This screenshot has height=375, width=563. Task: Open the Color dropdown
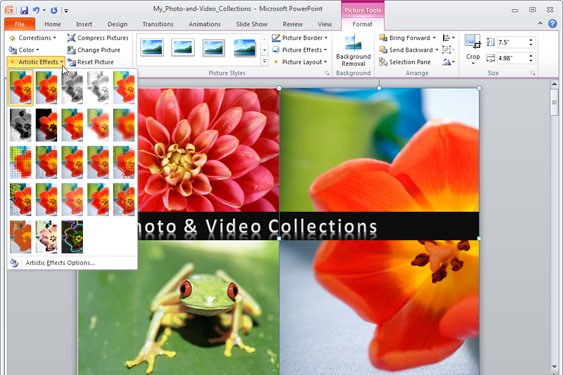[x=24, y=50]
